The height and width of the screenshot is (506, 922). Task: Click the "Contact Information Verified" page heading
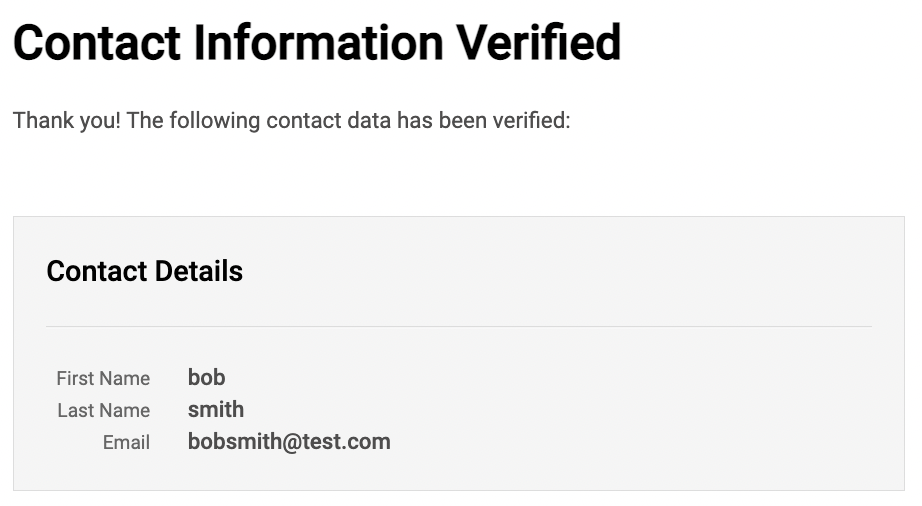pos(317,43)
